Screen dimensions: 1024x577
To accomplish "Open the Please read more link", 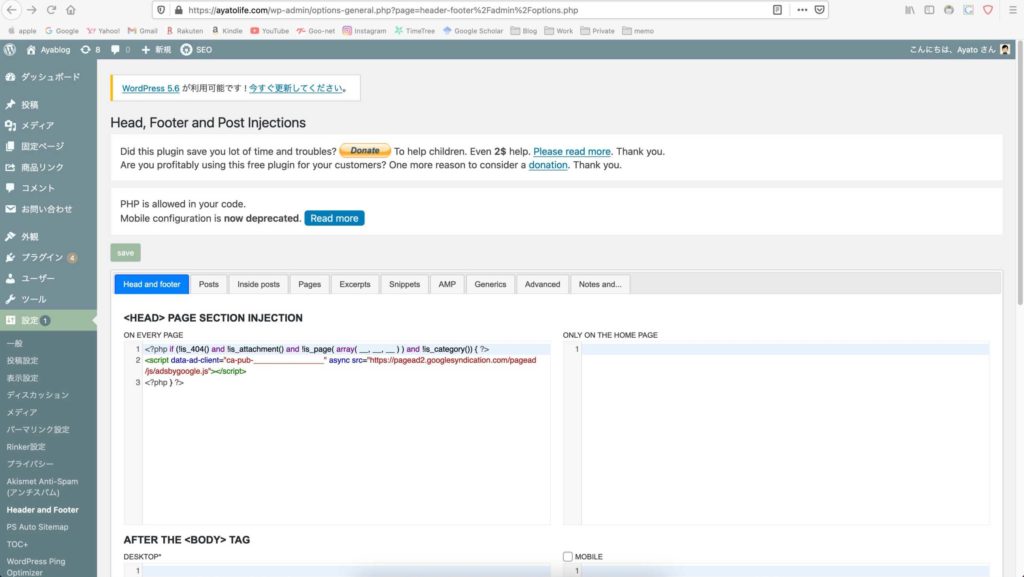I will [x=572, y=151].
